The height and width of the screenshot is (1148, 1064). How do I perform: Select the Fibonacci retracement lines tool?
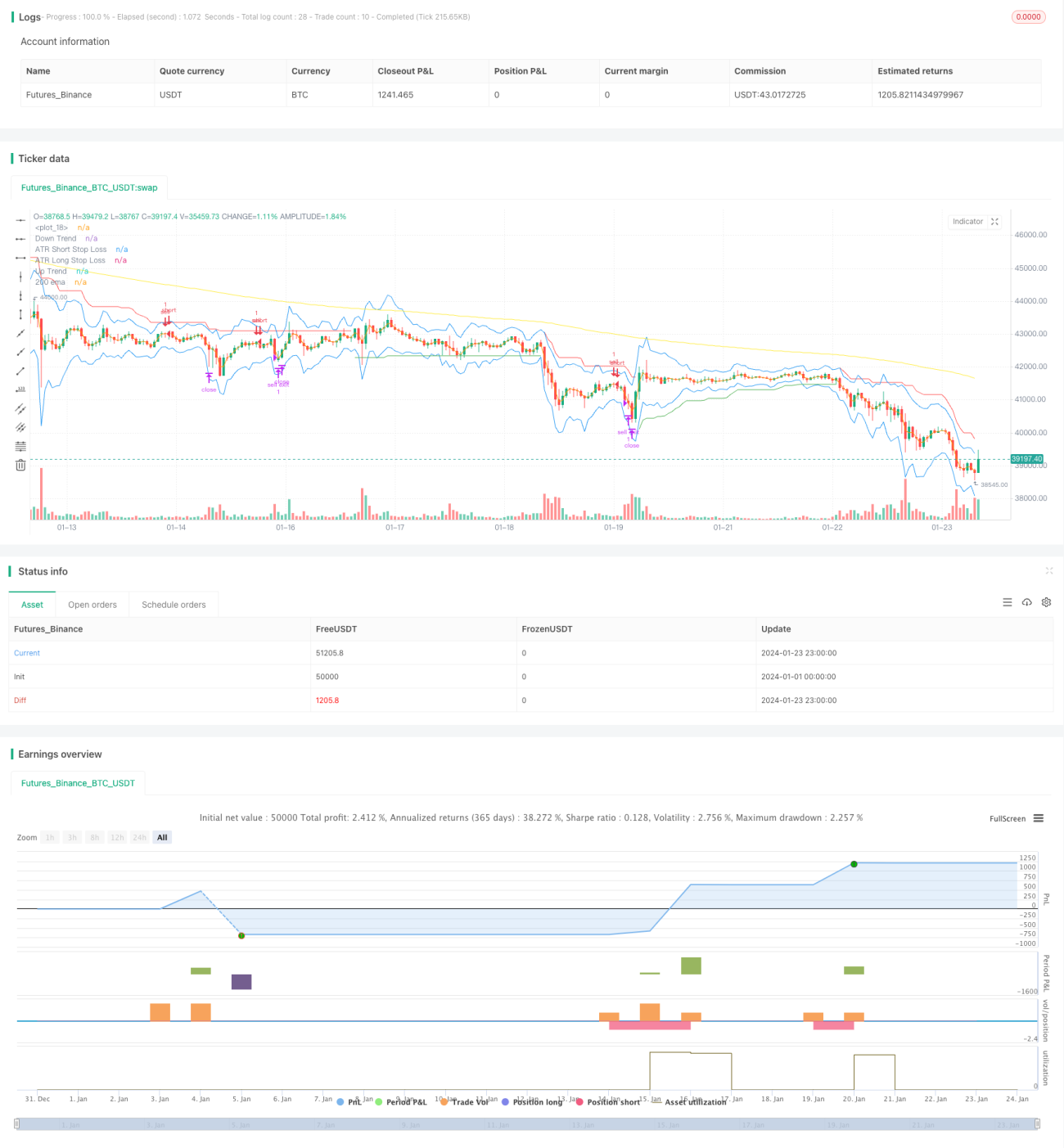20,446
